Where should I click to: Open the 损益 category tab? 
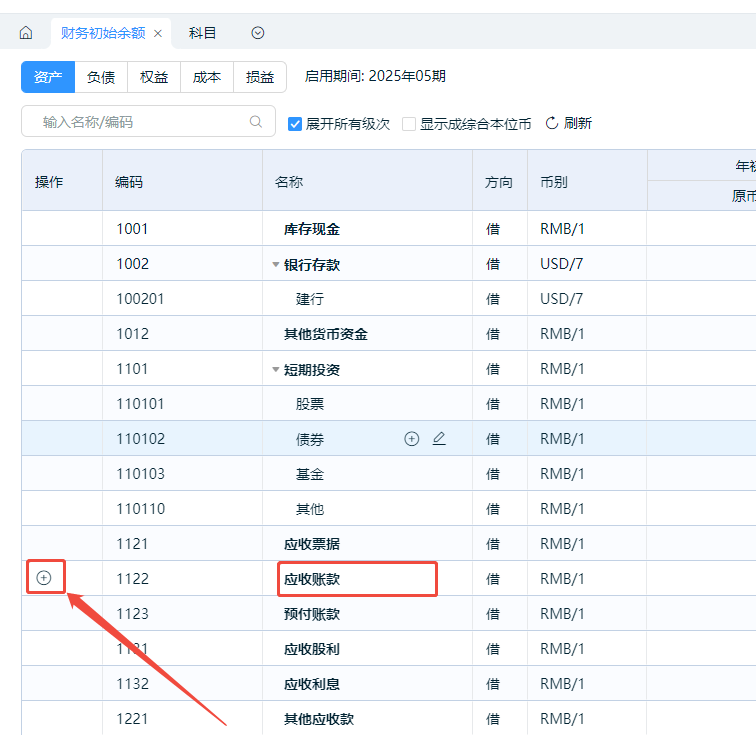tap(260, 77)
